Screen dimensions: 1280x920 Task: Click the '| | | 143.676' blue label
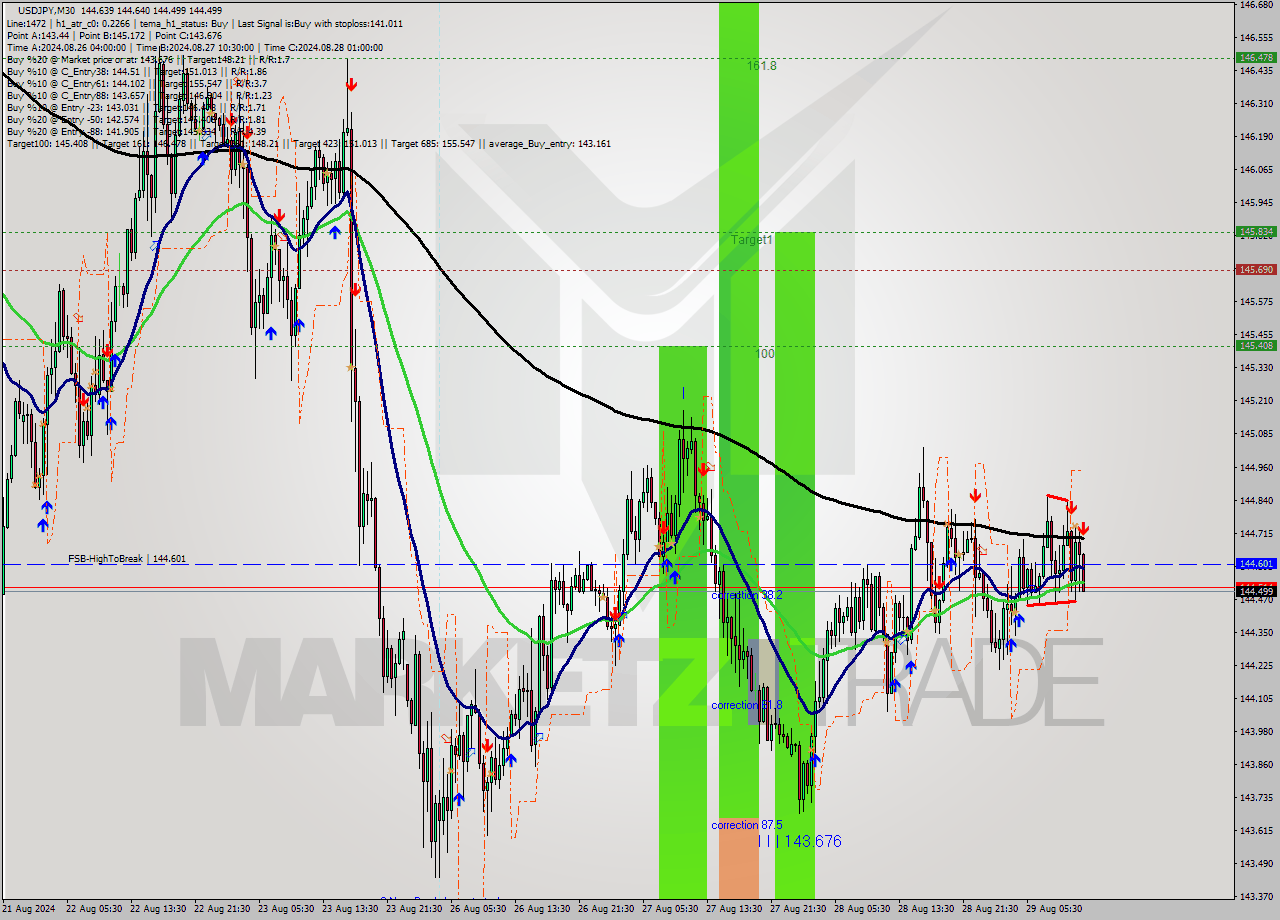point(799,842)
